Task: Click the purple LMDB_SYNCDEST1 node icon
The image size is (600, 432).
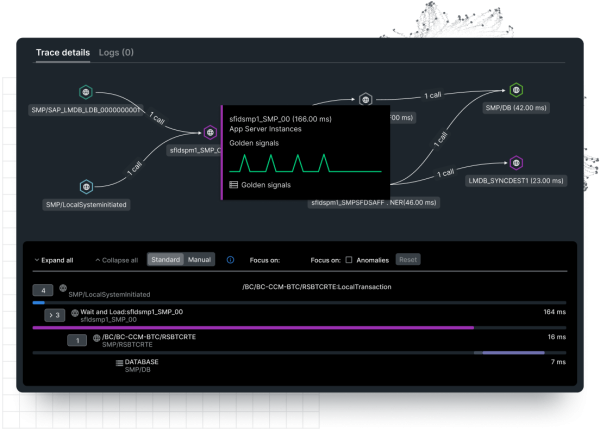Action: tap(515, 162)
